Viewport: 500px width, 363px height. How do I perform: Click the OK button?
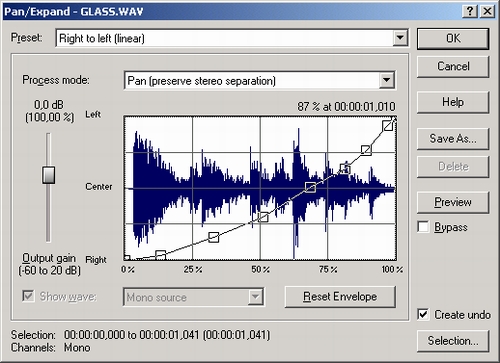point(453,39)
